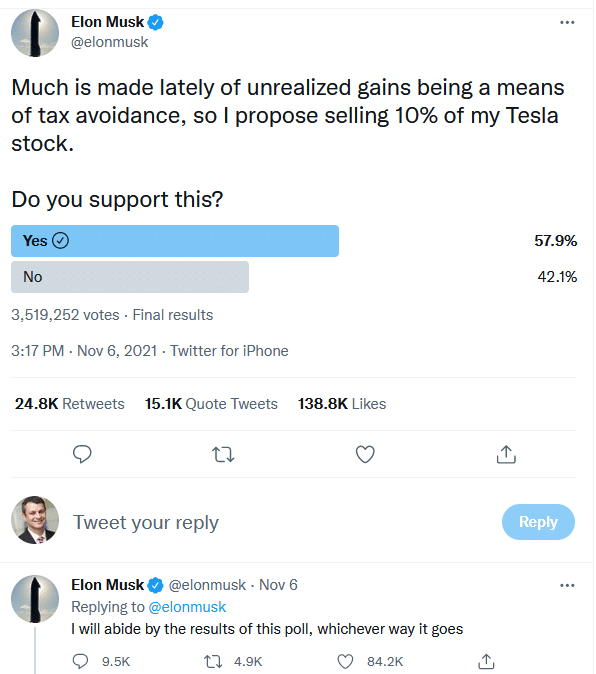596x674 pixels.
Task: Click the blue Reply button
Action: pos(538,522)
